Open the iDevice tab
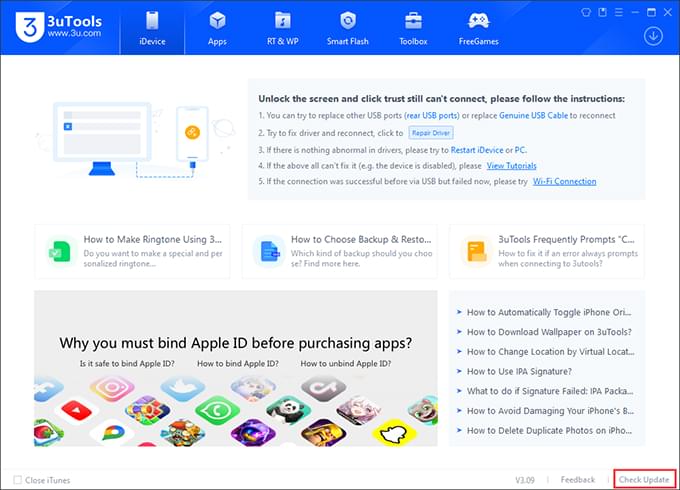 [152, 28]
